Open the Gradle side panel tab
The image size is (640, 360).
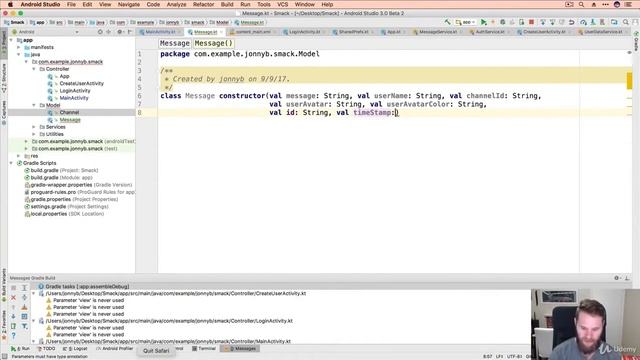636,41
